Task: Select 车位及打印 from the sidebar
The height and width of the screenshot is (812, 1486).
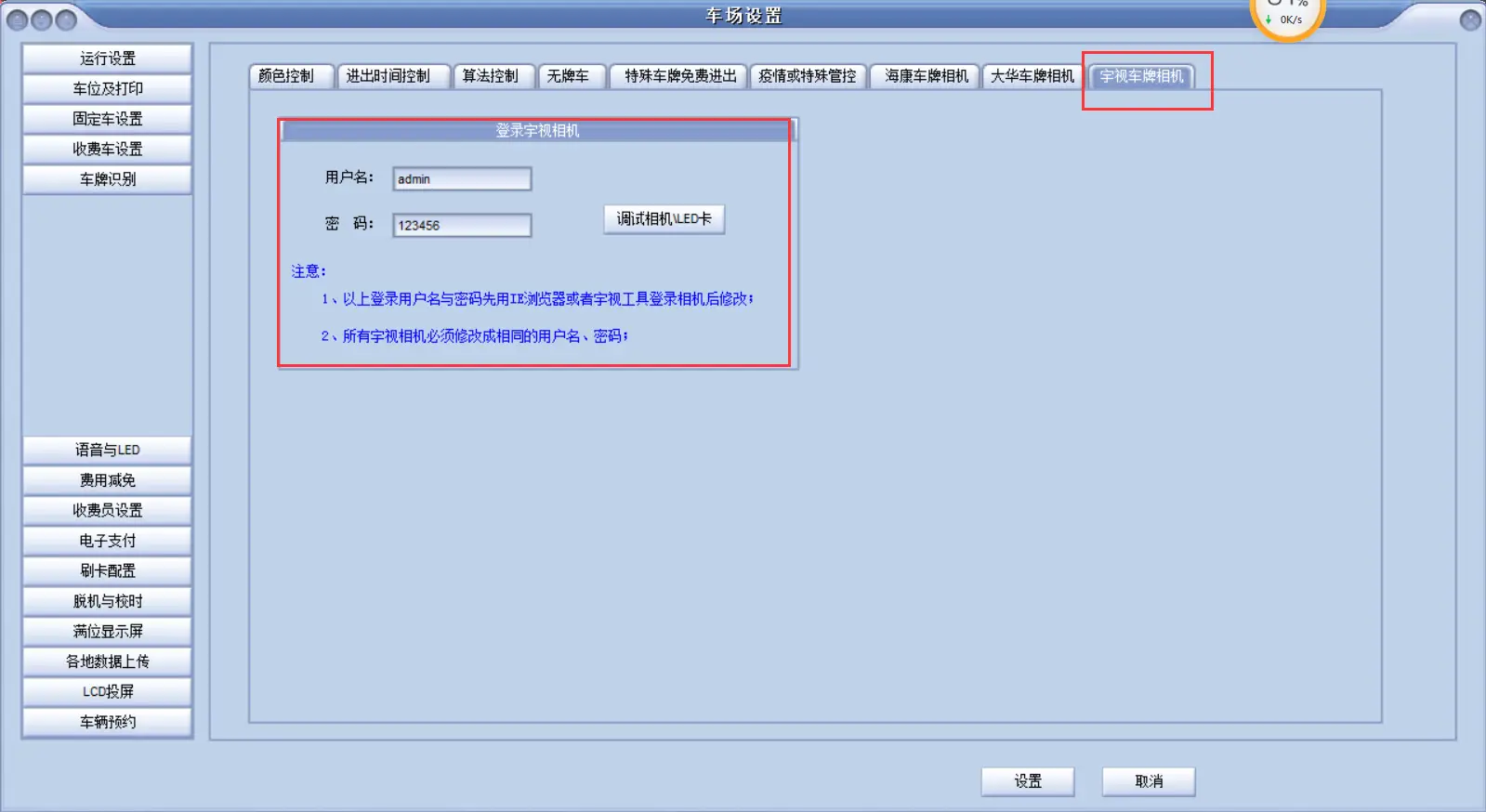Action: click(x=108, y=89)
